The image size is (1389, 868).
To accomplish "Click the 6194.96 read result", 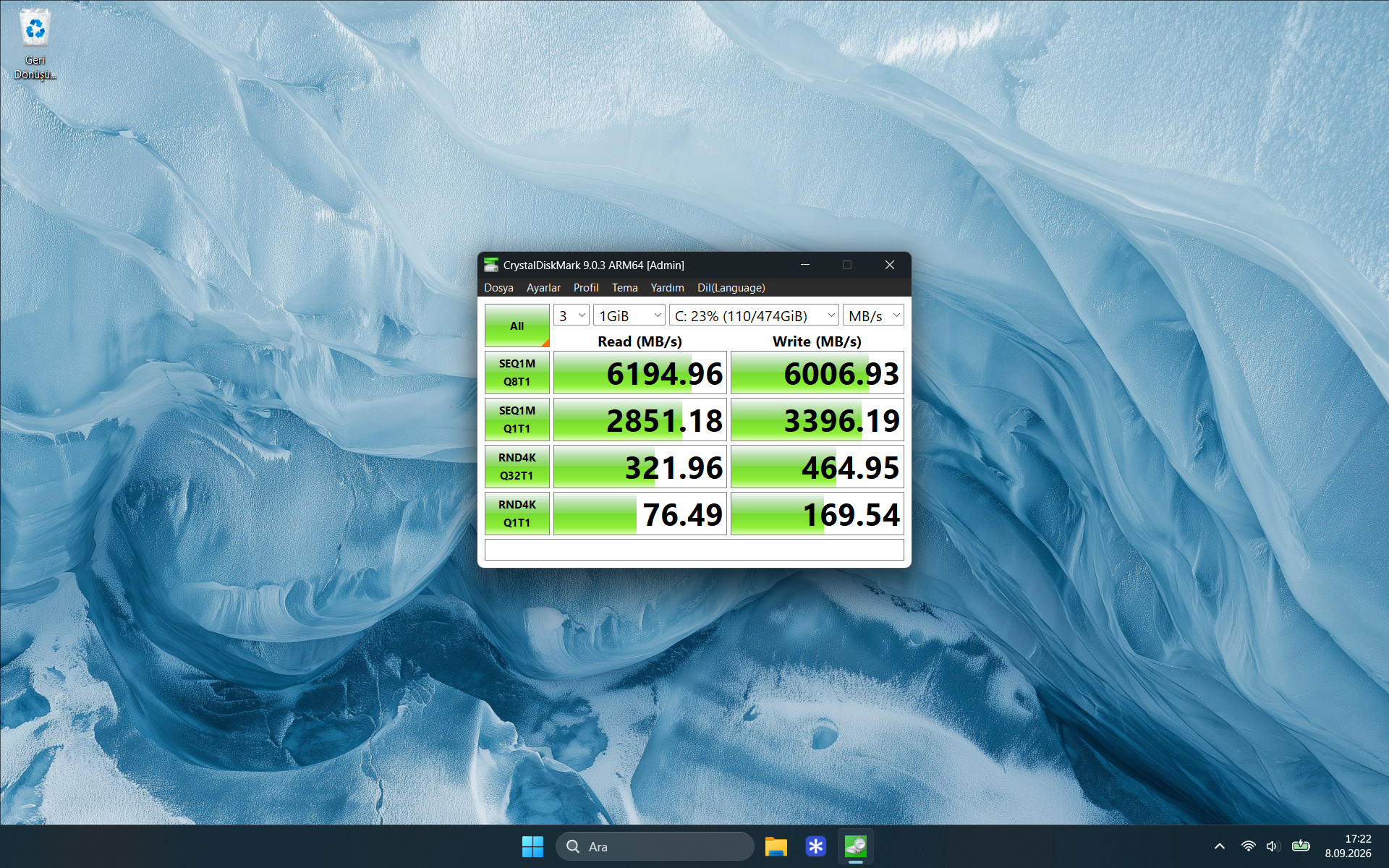I will (640, 373).
